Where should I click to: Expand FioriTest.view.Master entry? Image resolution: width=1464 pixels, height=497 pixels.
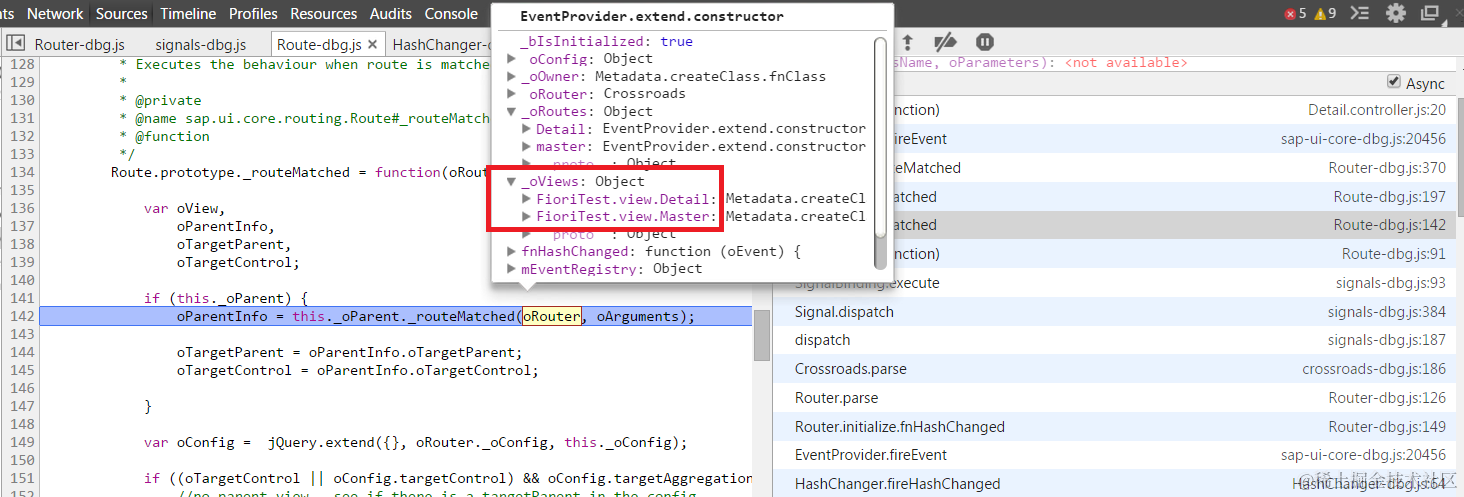pos(527,216)
